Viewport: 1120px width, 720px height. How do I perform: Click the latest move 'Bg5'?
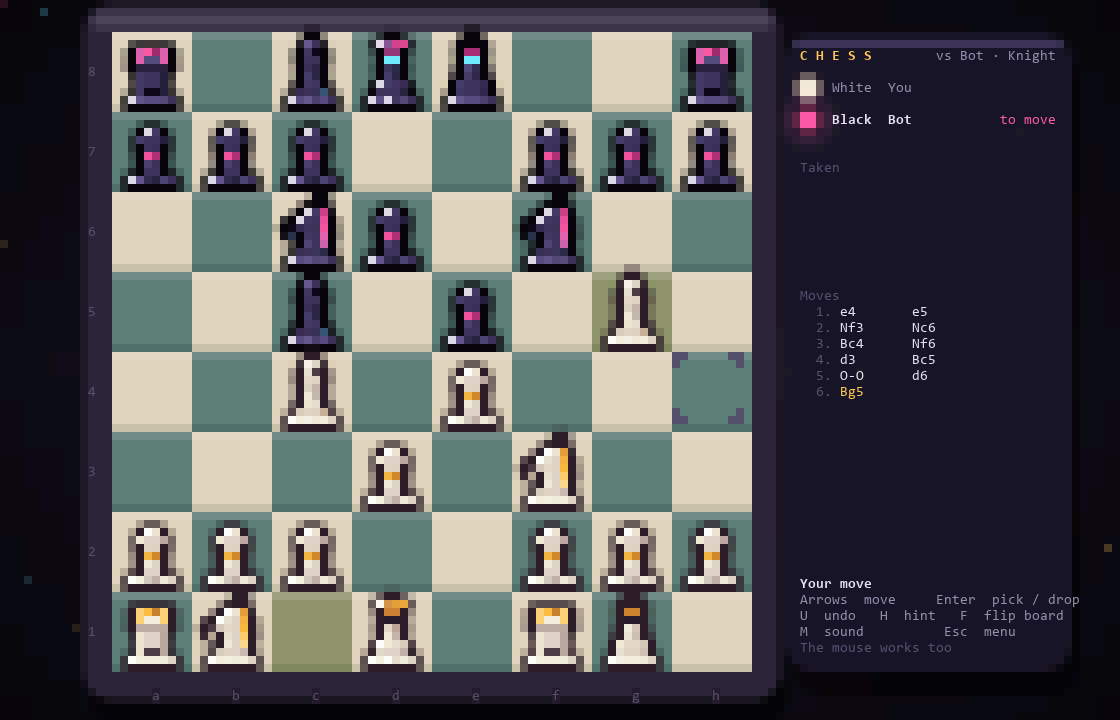[851, 391]
